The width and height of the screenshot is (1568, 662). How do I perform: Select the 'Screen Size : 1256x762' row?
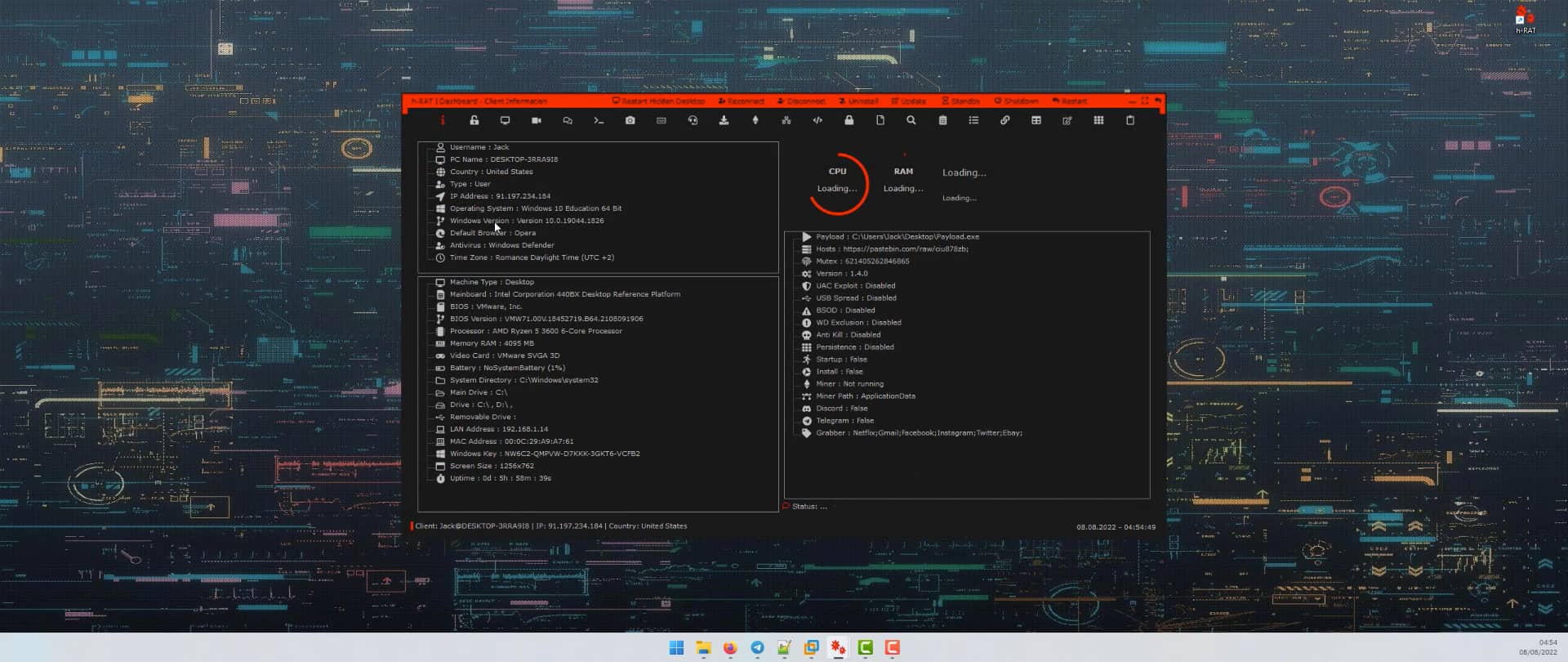click(484, 466)
